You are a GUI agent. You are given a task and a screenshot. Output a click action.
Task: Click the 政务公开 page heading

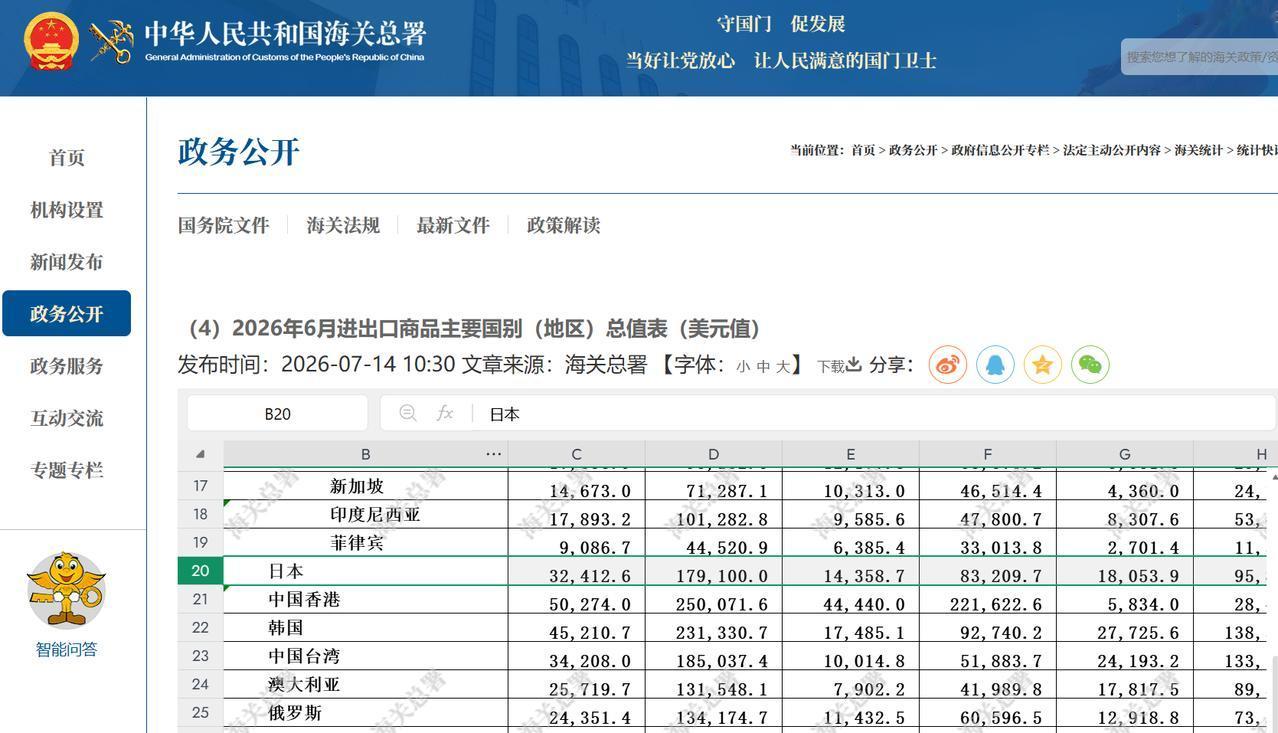(x=238, y=152)
